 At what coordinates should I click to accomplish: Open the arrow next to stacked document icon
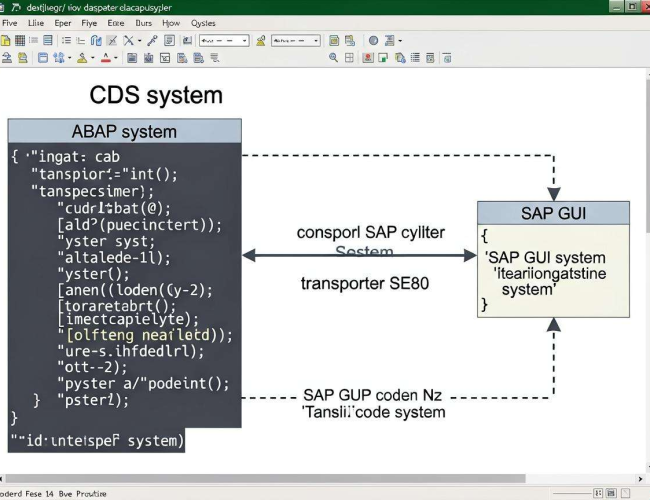click(x=400, y=41)
